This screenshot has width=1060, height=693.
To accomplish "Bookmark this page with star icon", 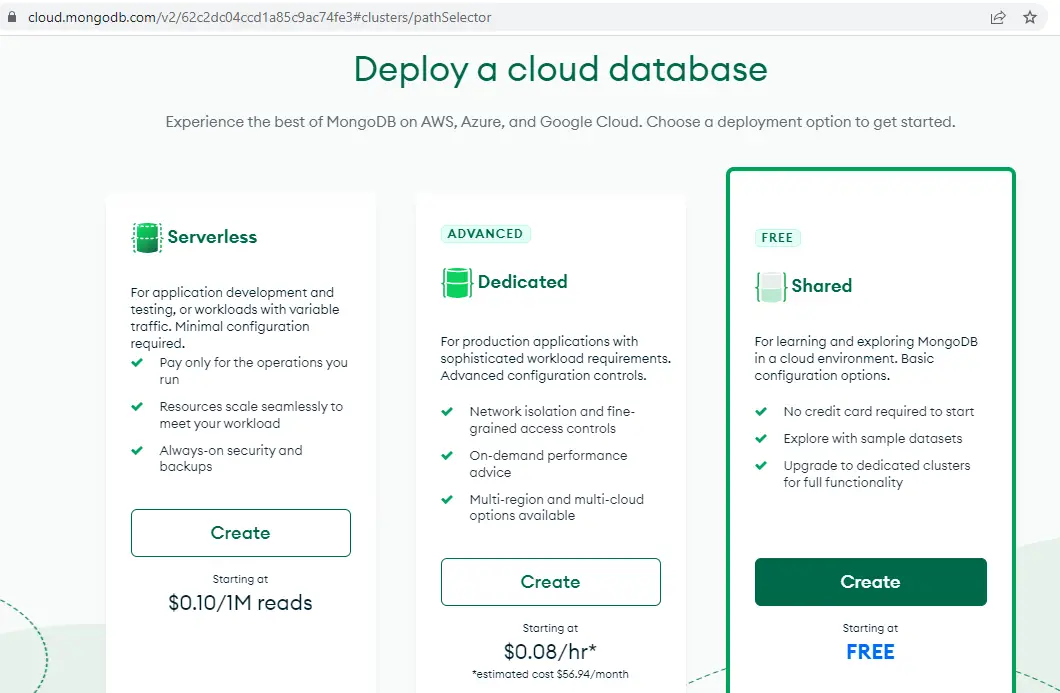I will pyautogui.click(x=1030, y=18).
